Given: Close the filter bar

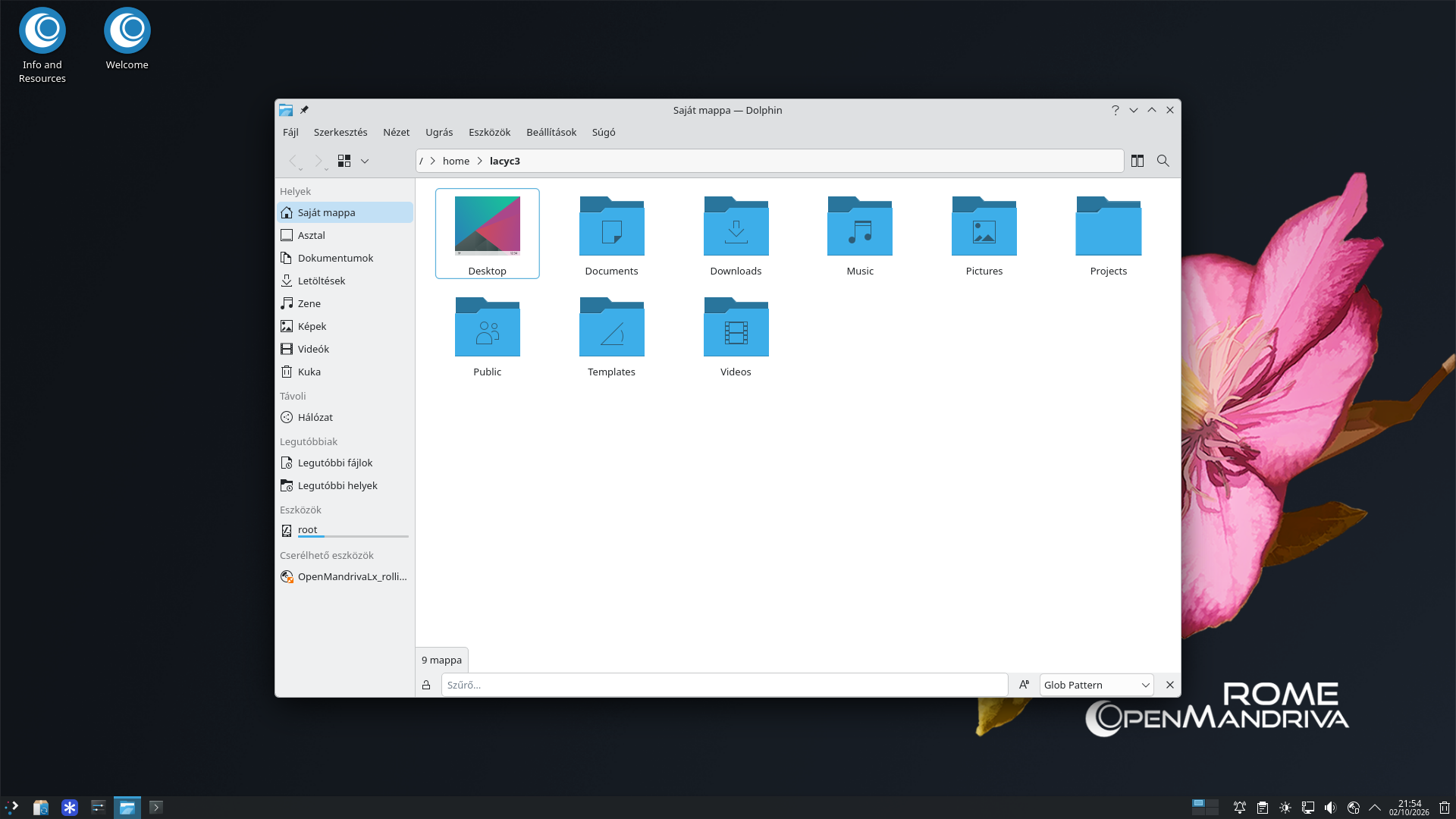Looking at the screenshot, I should click(x=1169, y=685).
